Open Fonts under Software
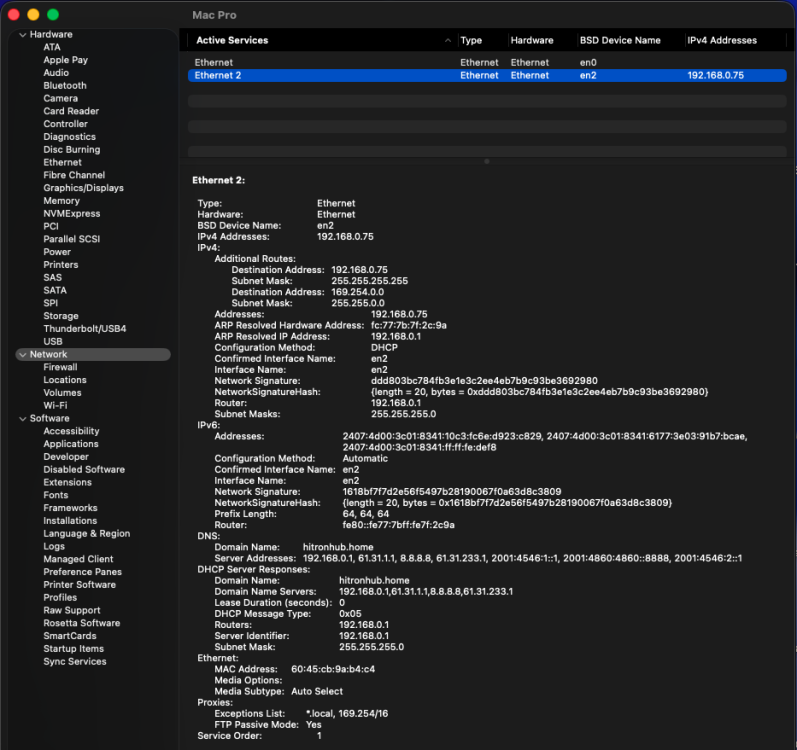This screenshot has width=797, height=750. click(x=55, y=495)
